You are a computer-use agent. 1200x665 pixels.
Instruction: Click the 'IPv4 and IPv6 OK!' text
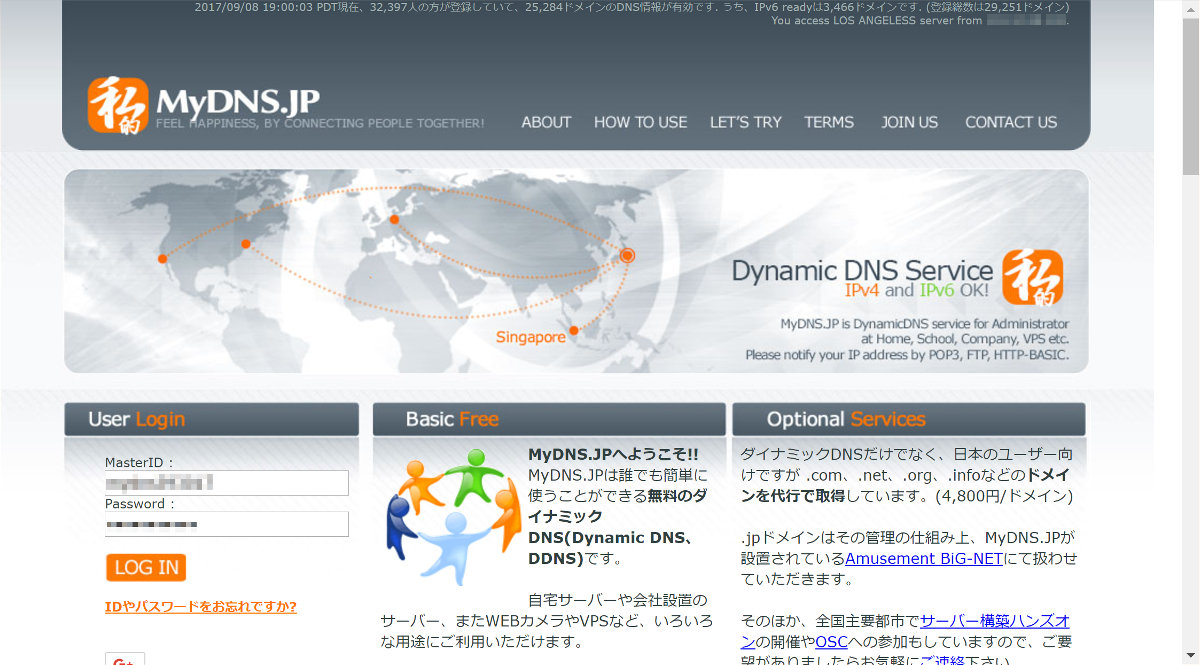[x=917, y=291]
